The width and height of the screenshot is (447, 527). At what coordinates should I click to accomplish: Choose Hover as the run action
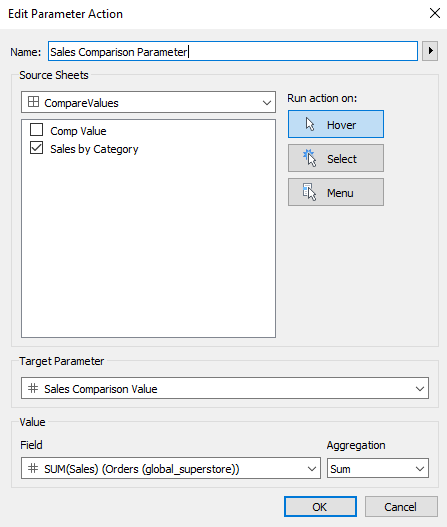pyautogui.click(x=336, y=124)
